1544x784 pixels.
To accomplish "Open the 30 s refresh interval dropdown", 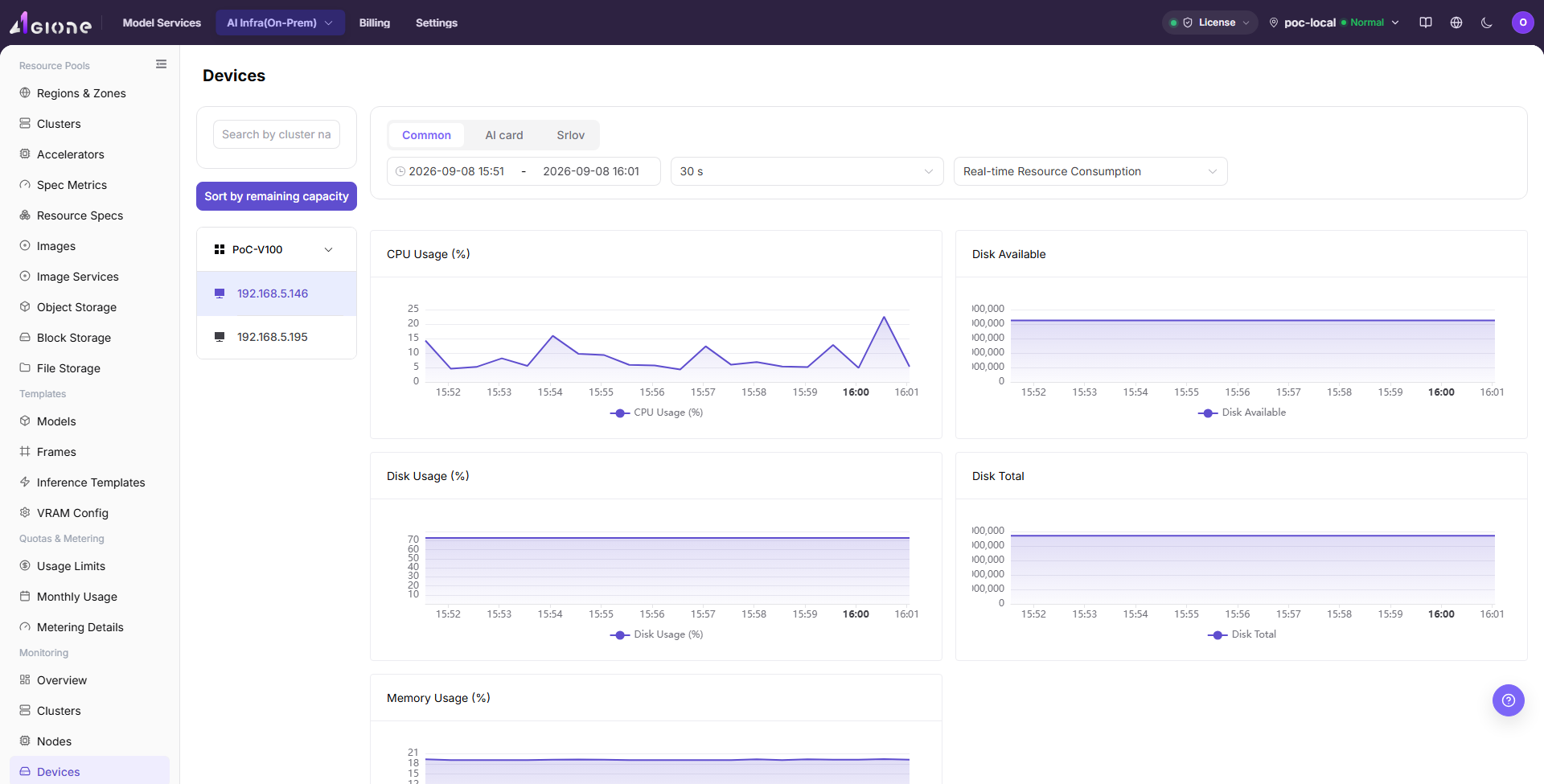I will [x=807, y=171].
